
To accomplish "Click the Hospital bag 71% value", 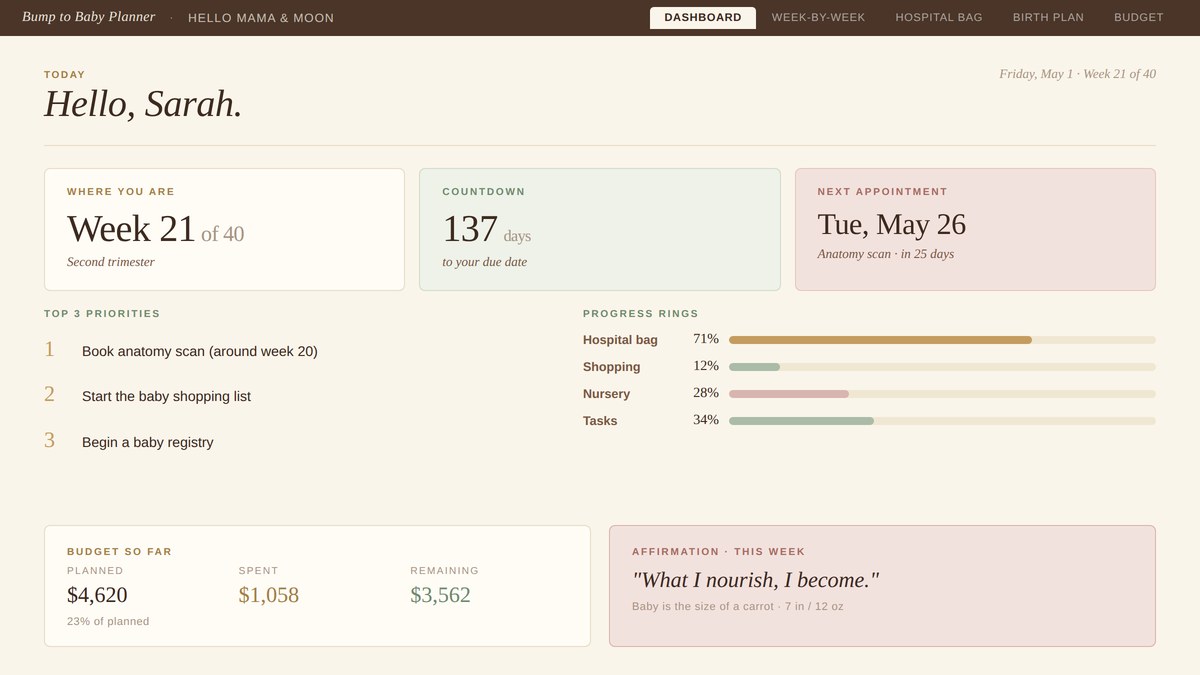I will (x=706, y=339).
